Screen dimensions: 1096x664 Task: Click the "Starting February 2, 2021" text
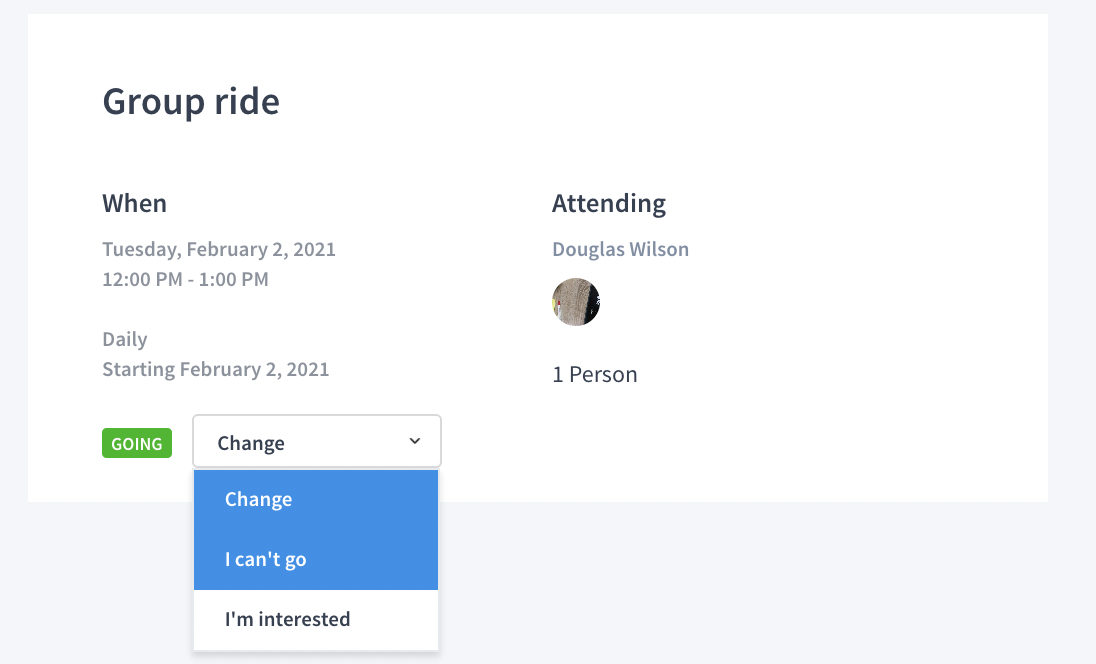(216, 369)
